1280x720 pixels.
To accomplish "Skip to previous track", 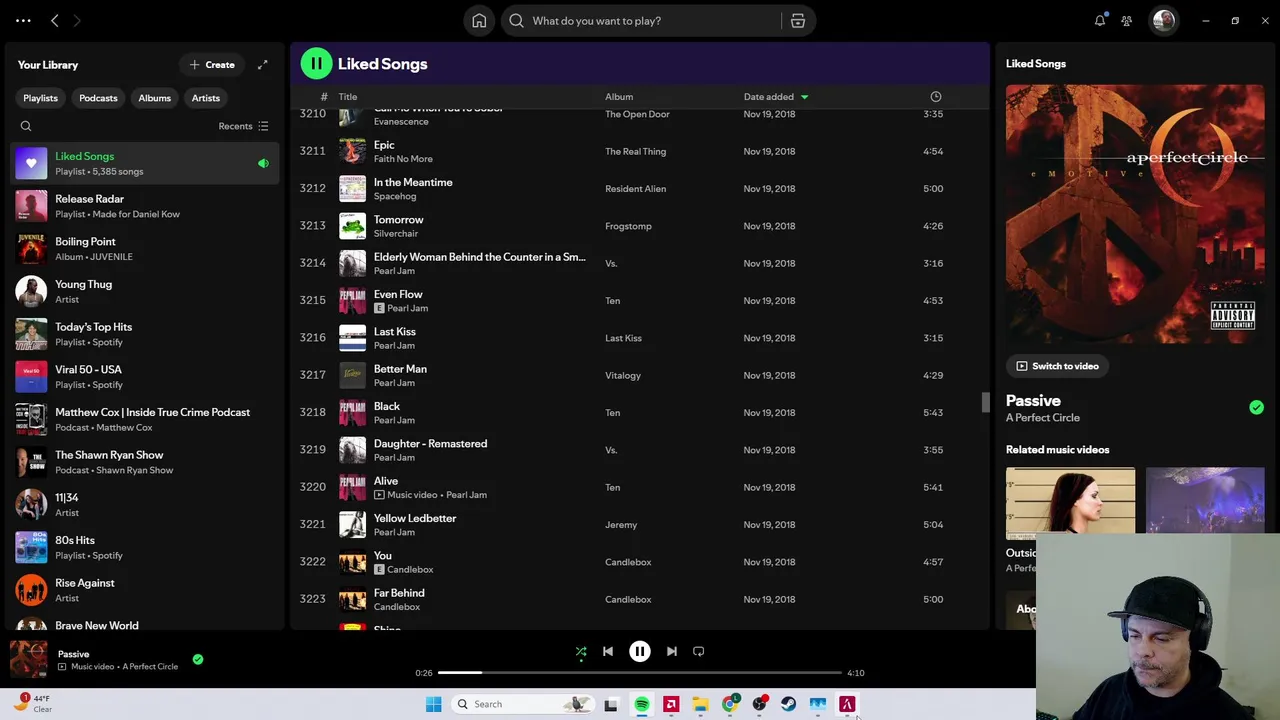I will tap(608, 652).
